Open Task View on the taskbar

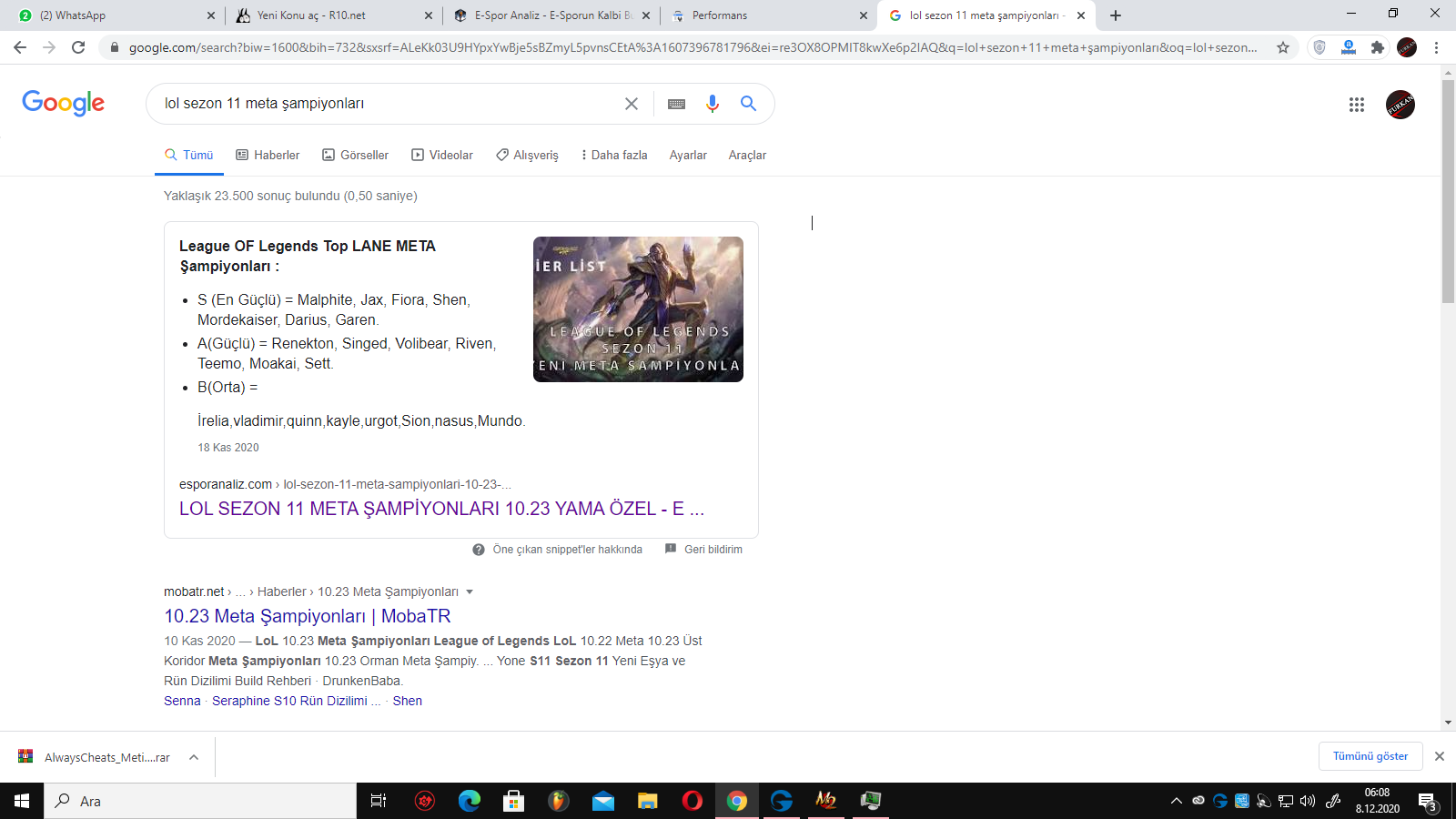(379, 801)
